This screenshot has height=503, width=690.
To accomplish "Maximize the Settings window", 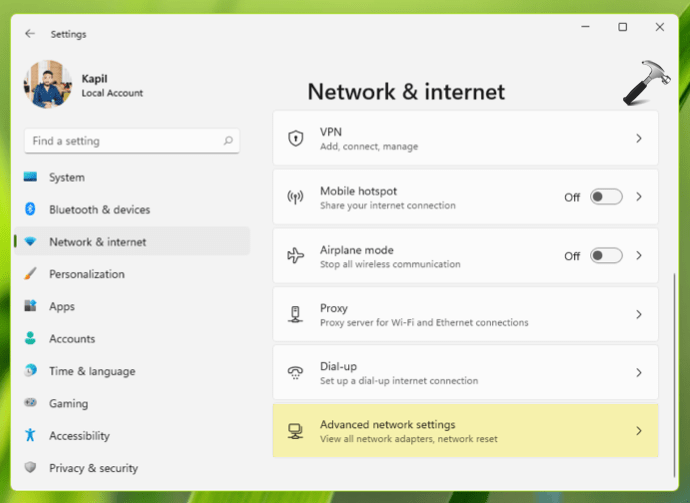I will [x=622, y=27].
